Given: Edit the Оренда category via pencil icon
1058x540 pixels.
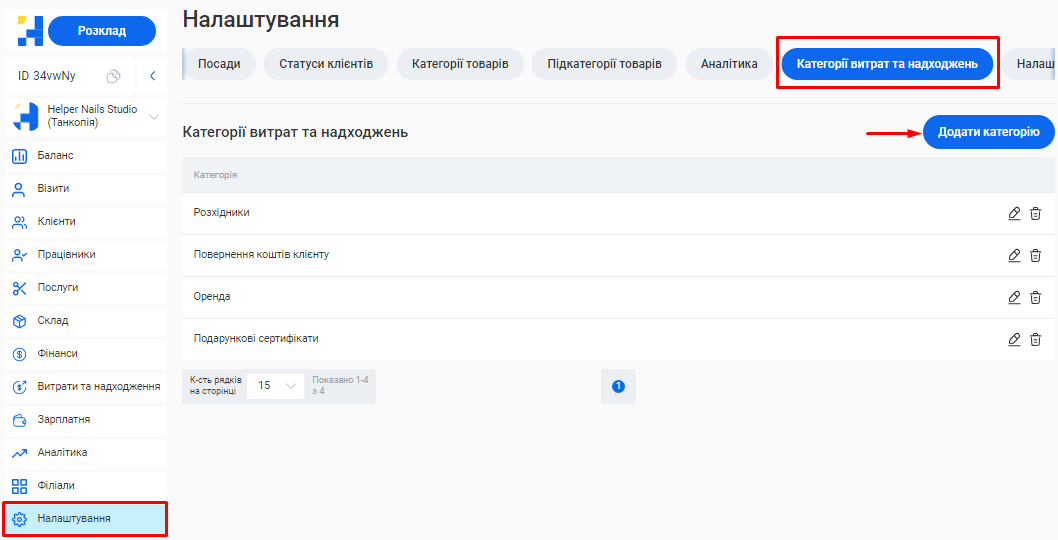Looking at the screenshot, I should click(1014, 297).
